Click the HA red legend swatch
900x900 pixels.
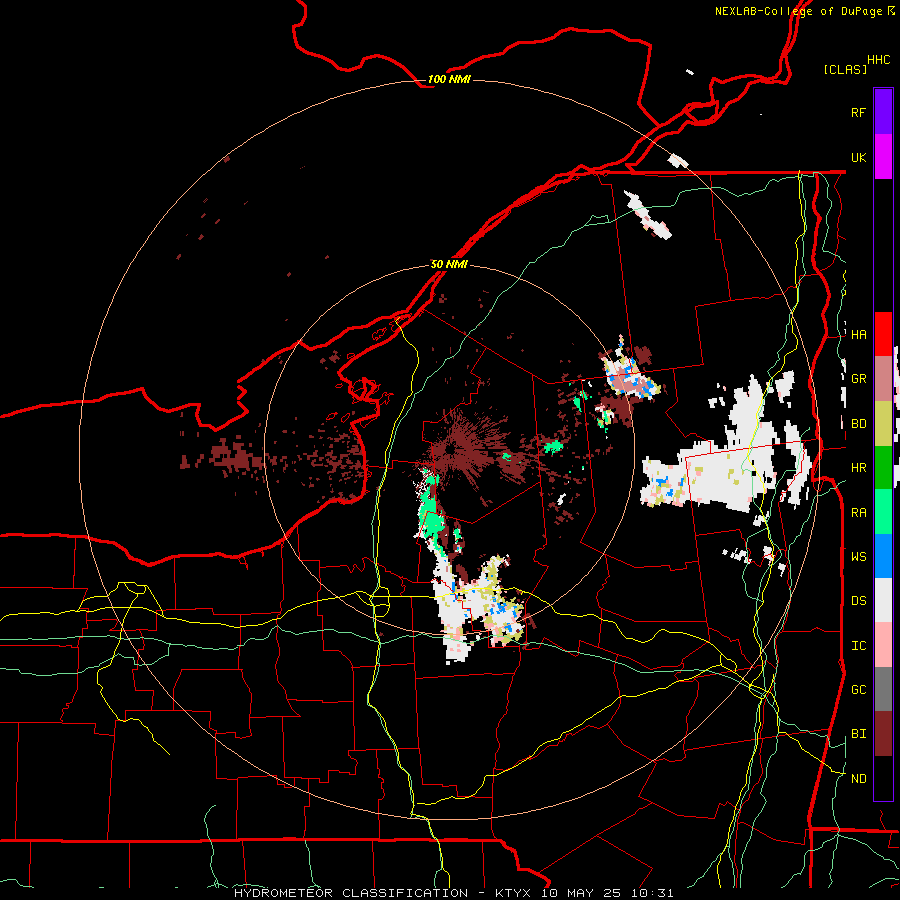[x=883, y=334]
